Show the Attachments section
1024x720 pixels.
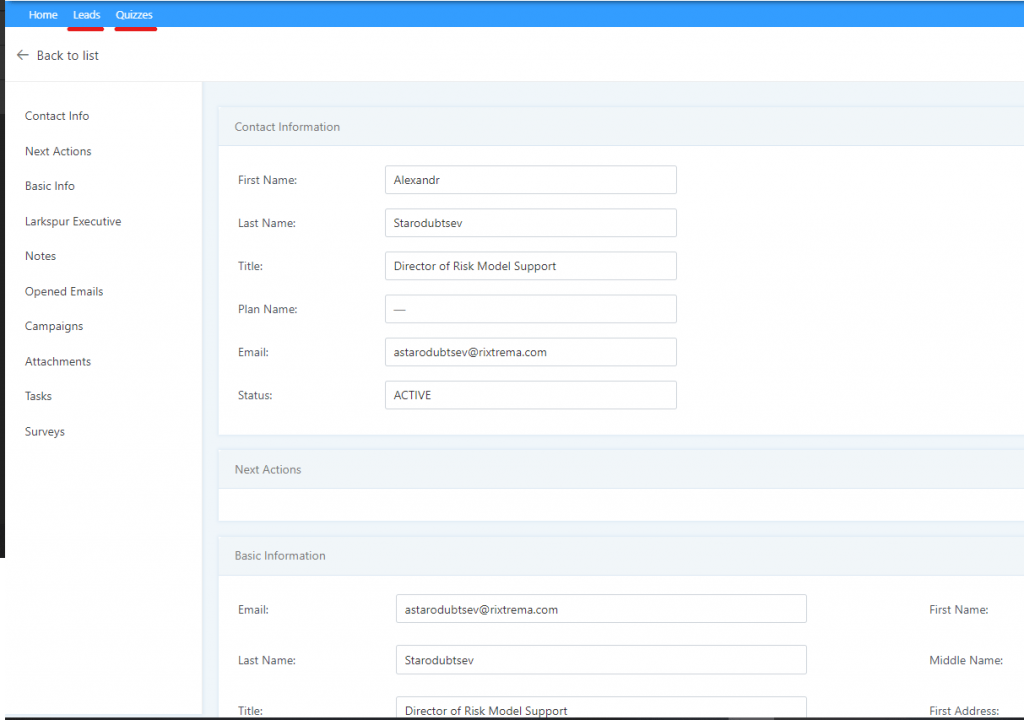click(x=58, y=361)
